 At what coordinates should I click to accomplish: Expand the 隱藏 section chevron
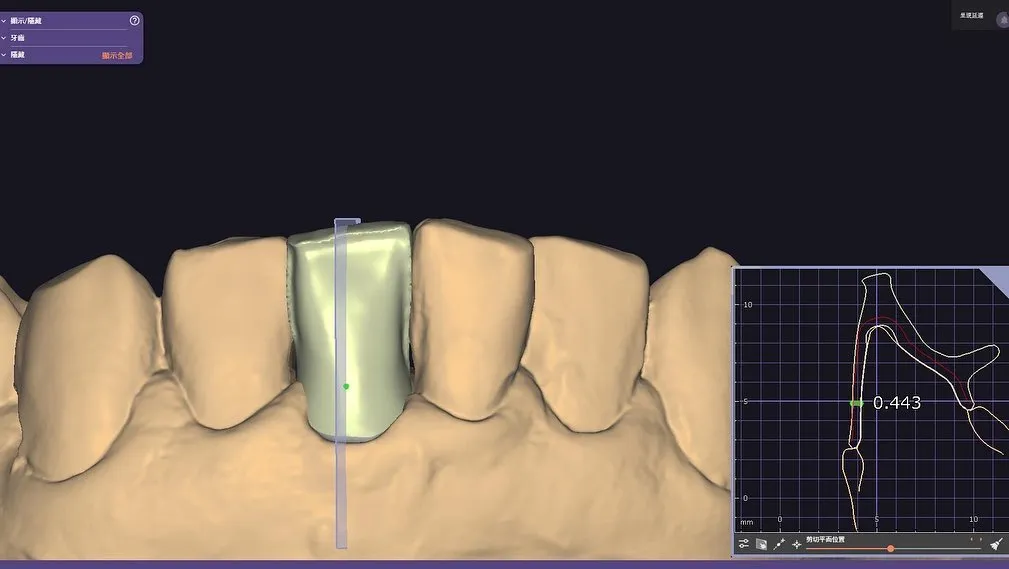pos(4,55)
